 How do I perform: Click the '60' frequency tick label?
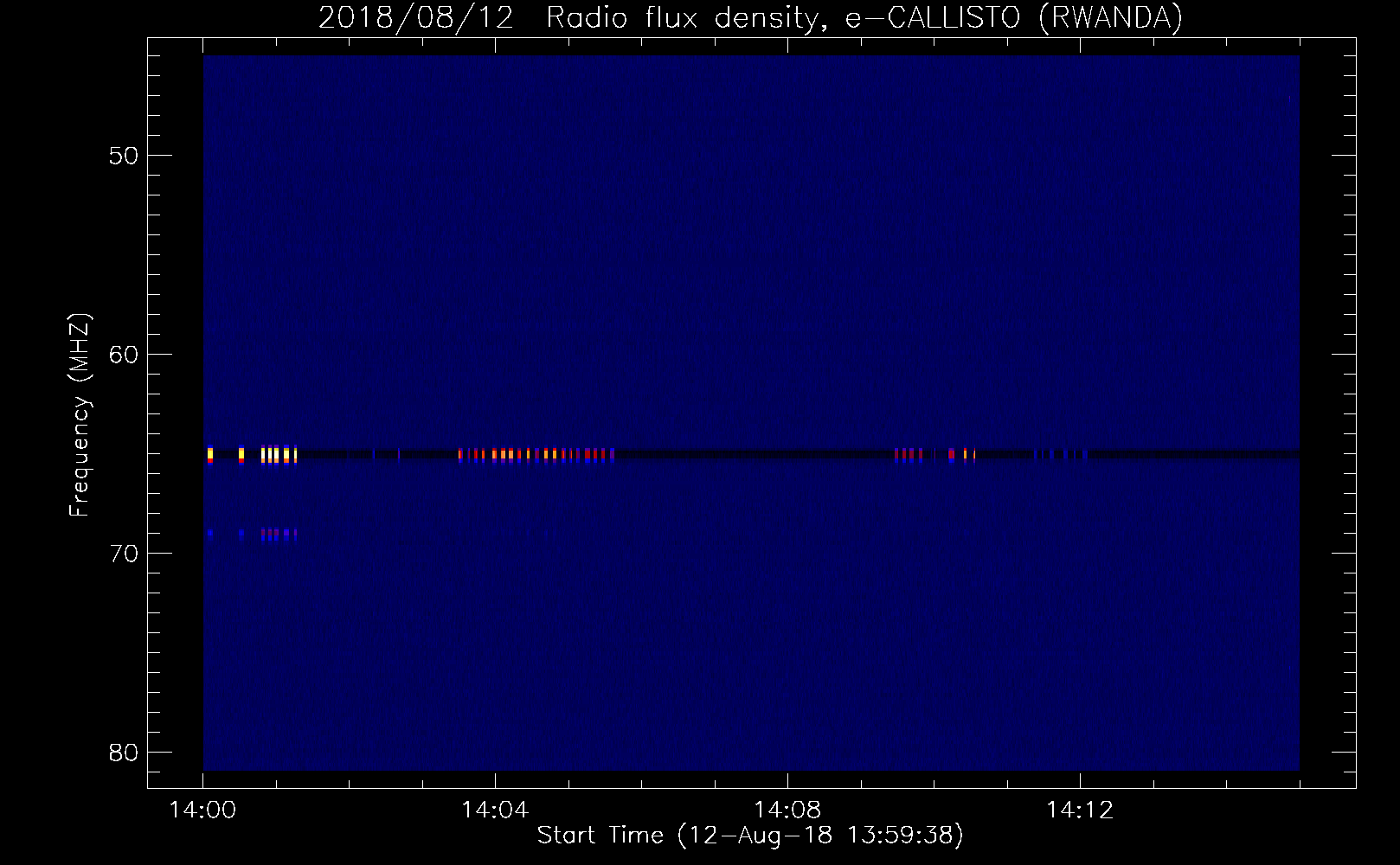[125, 355]
